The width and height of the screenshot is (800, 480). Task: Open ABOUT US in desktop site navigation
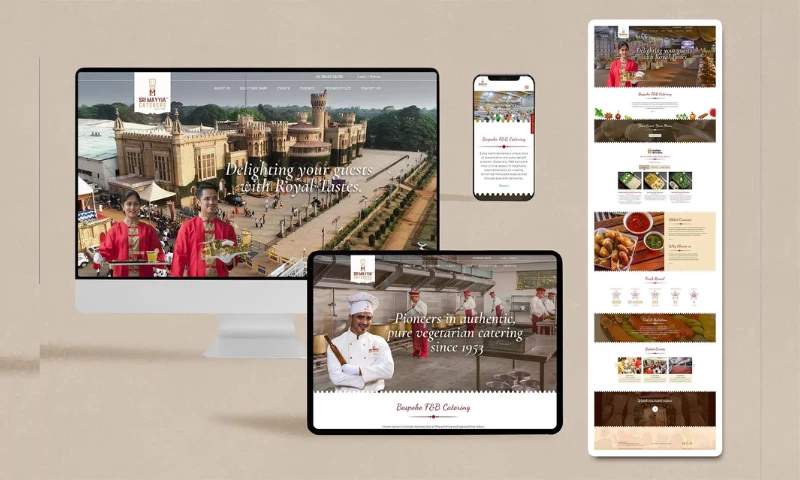click(222, 88)
